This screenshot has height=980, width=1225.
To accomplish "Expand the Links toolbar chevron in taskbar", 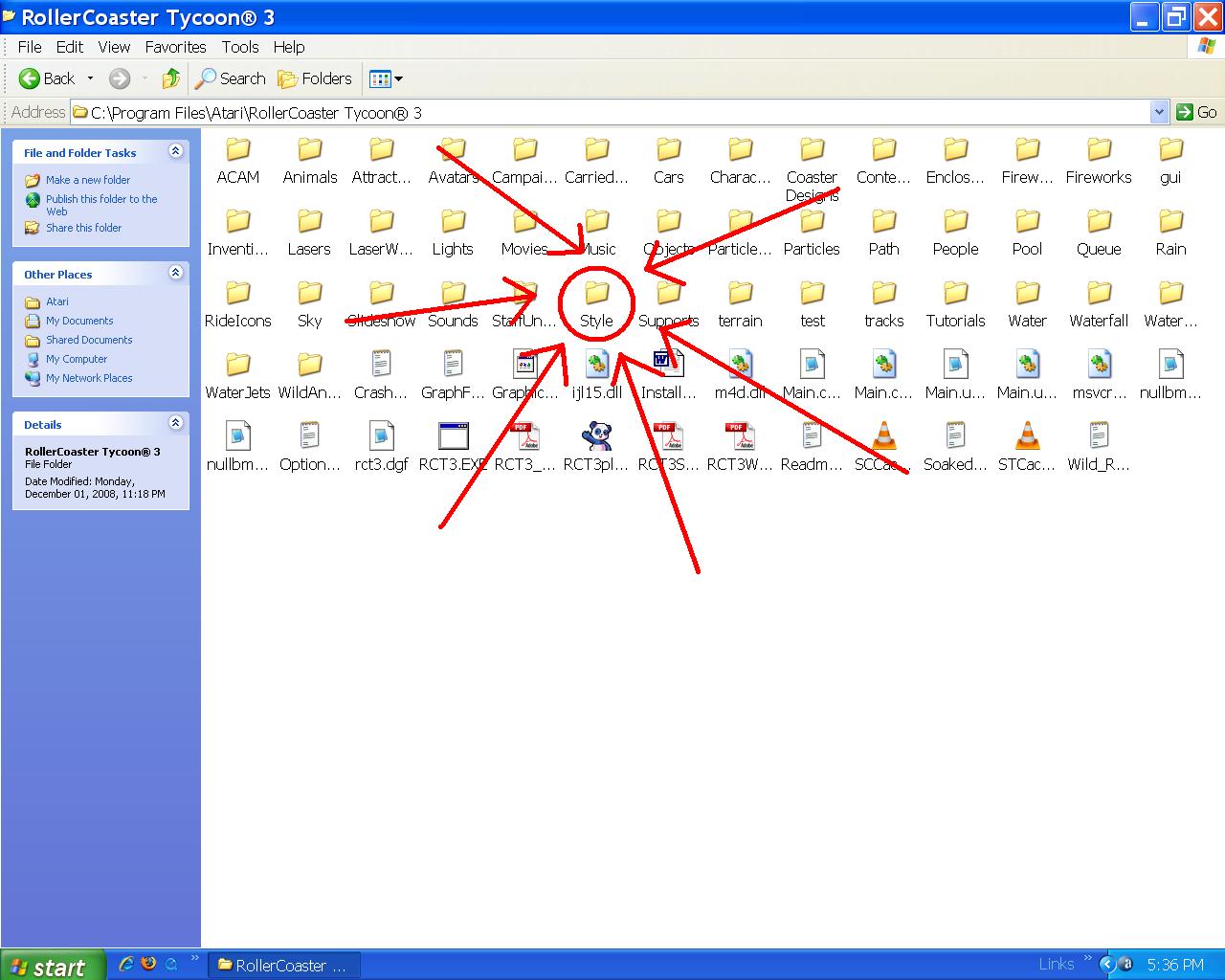I will click(x=1087, y=959).
